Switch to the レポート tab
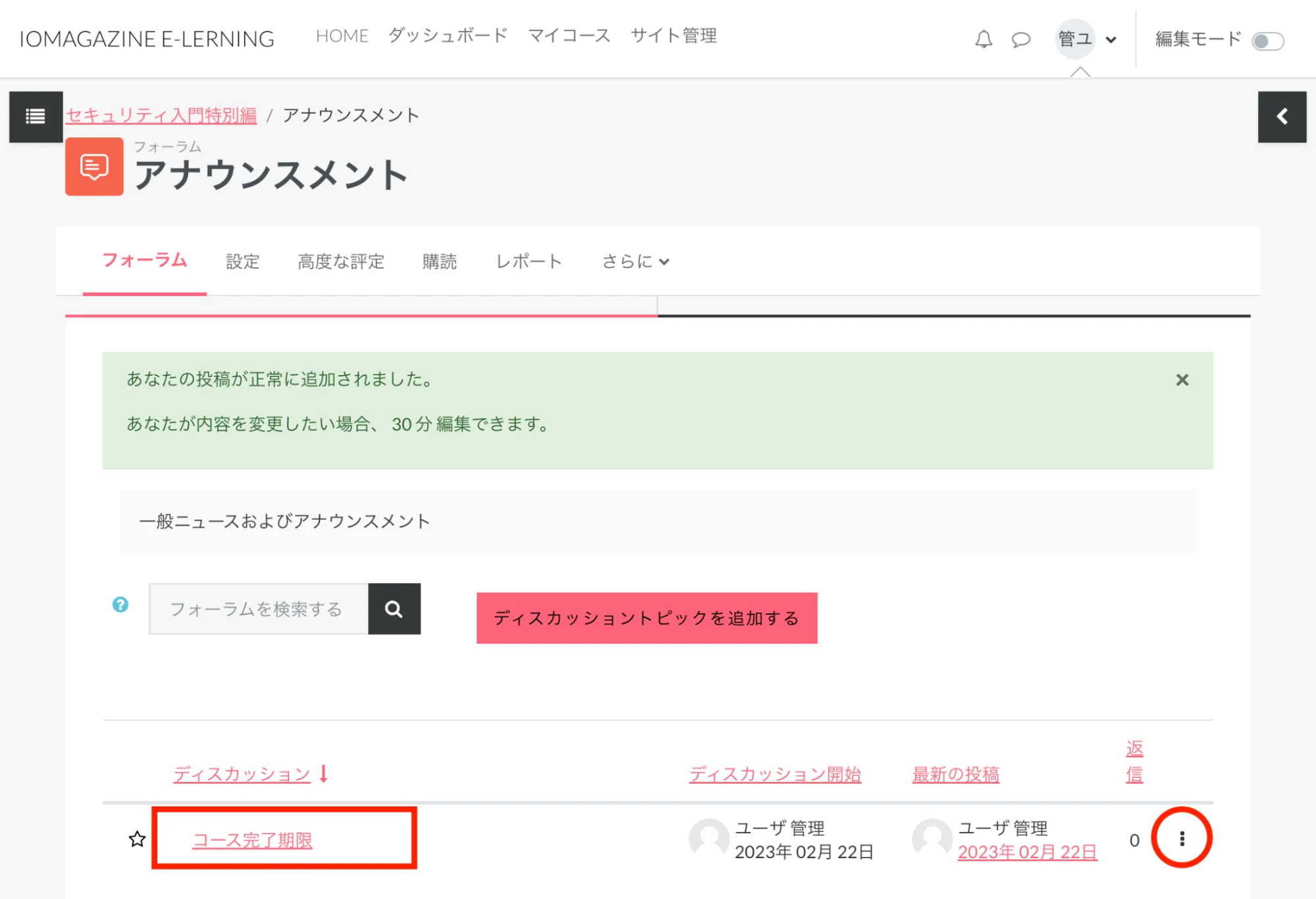 (x=529, y=261)
